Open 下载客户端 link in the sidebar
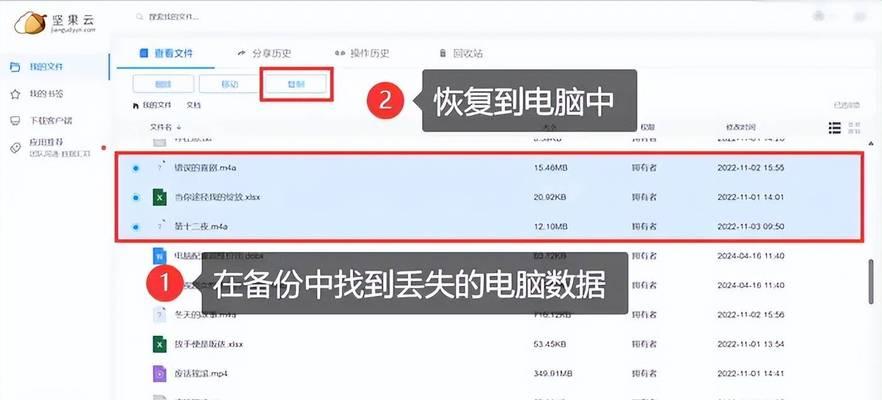This screenshot has width=882, height=400. pyautogui.click(x=51, y=121)
